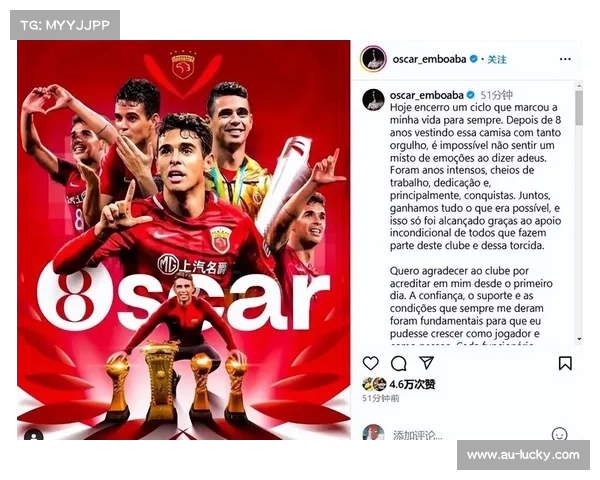Save post with bookmark icon
600x480 pixels.
(x=565, y=363)
